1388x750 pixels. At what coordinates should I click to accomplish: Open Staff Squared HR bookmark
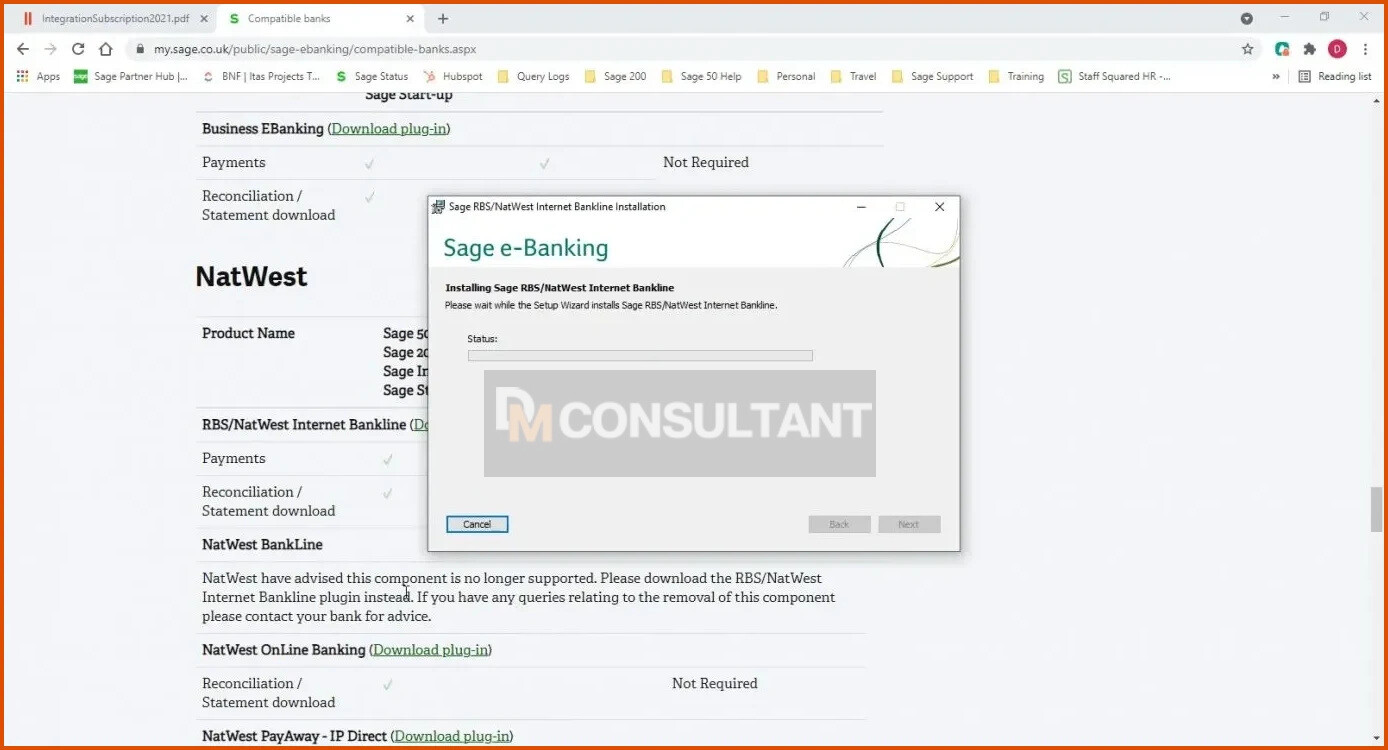pyautogui.click(x=1114, y=76)
